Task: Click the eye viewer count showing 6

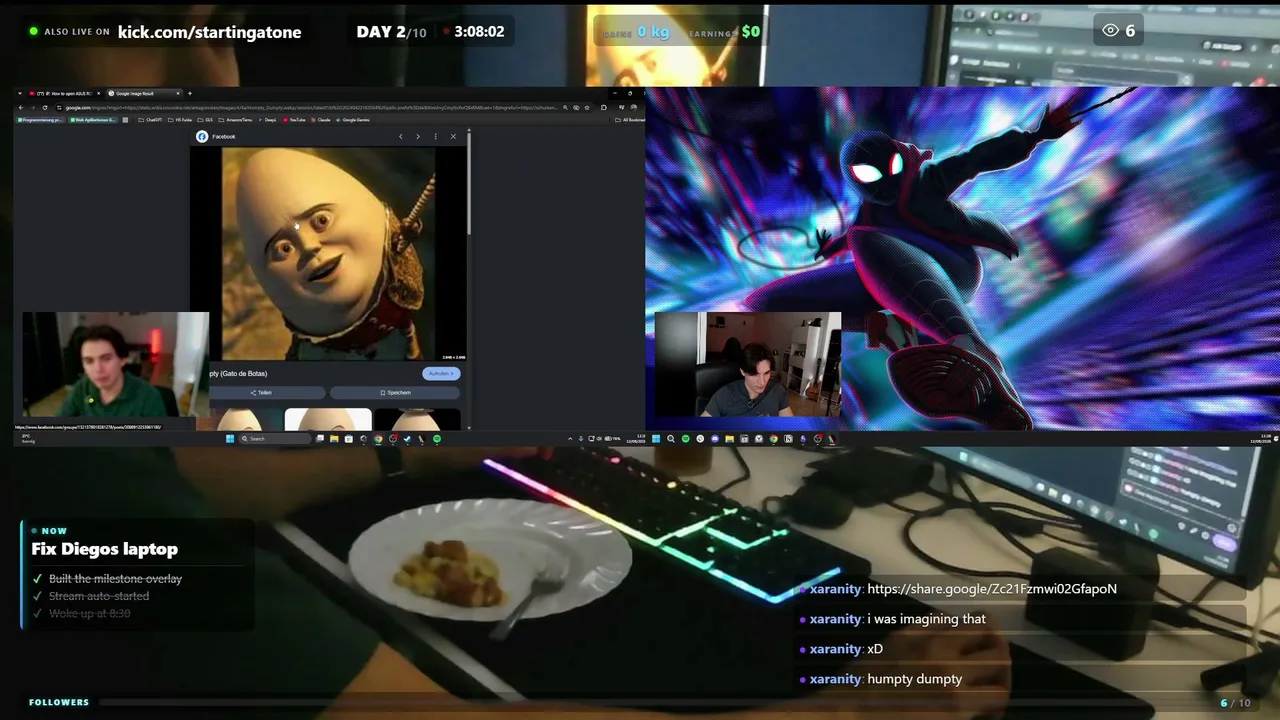Action: (1118, 31)
